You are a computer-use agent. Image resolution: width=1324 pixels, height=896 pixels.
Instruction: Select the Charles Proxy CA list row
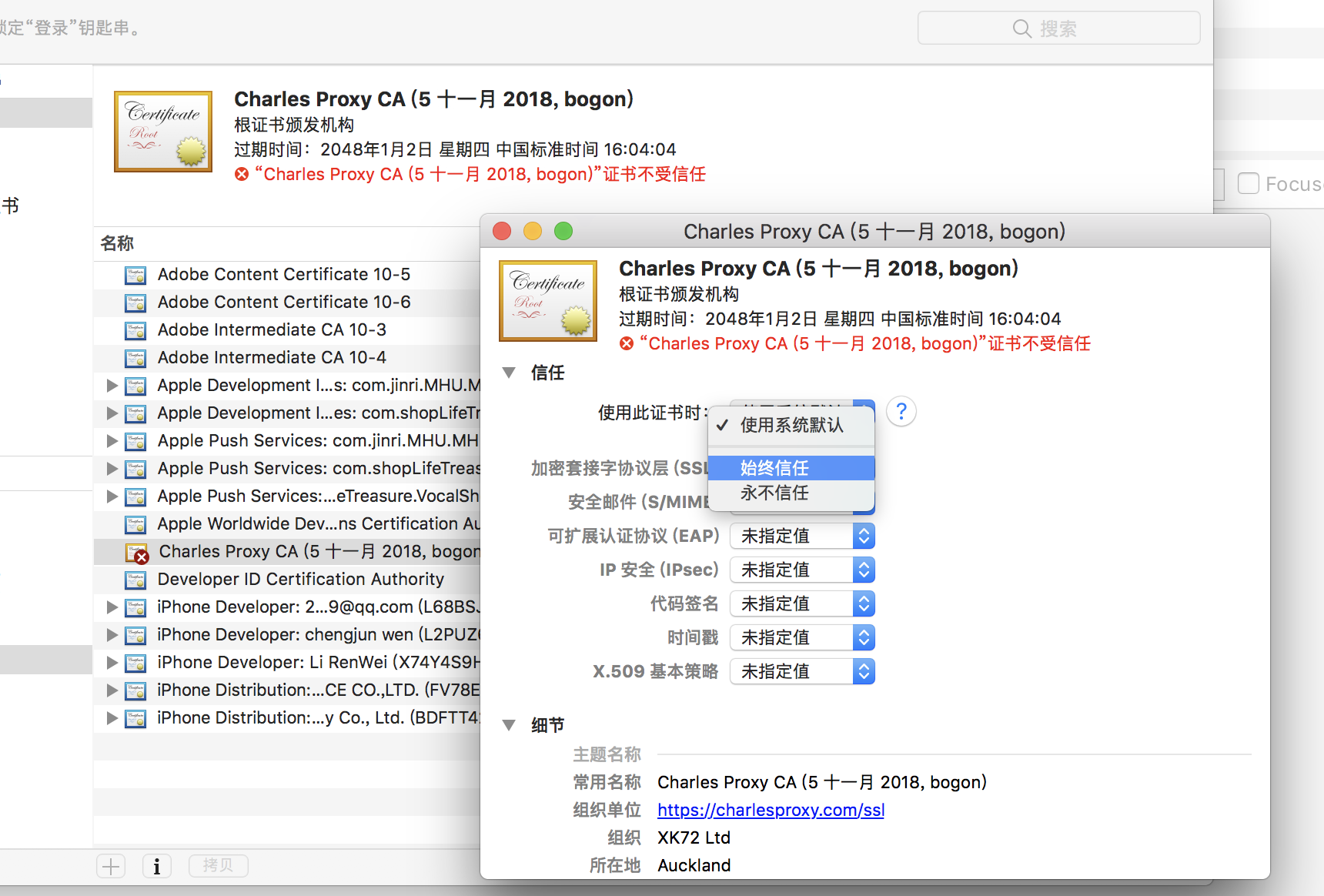287,551
